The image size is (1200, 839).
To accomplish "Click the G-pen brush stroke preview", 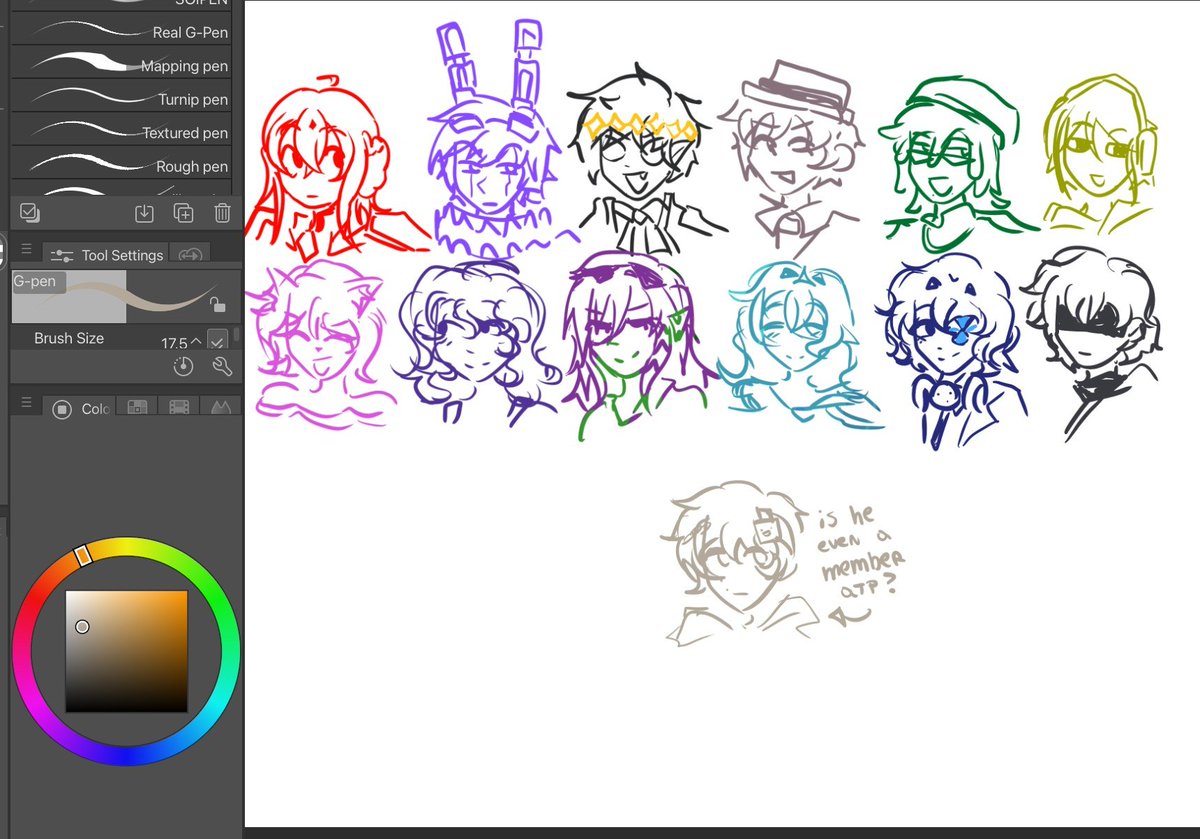I will (x=126, y=296).
